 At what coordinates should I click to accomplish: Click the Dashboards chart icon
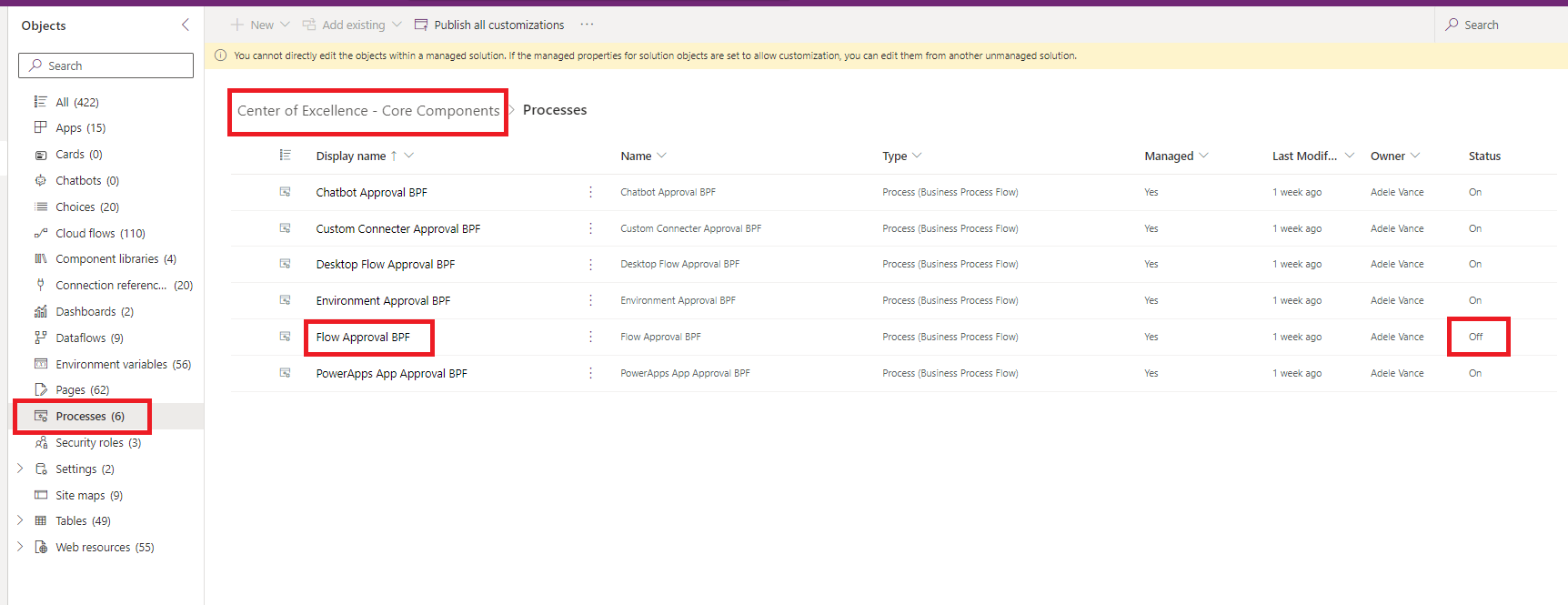point(40,311)
